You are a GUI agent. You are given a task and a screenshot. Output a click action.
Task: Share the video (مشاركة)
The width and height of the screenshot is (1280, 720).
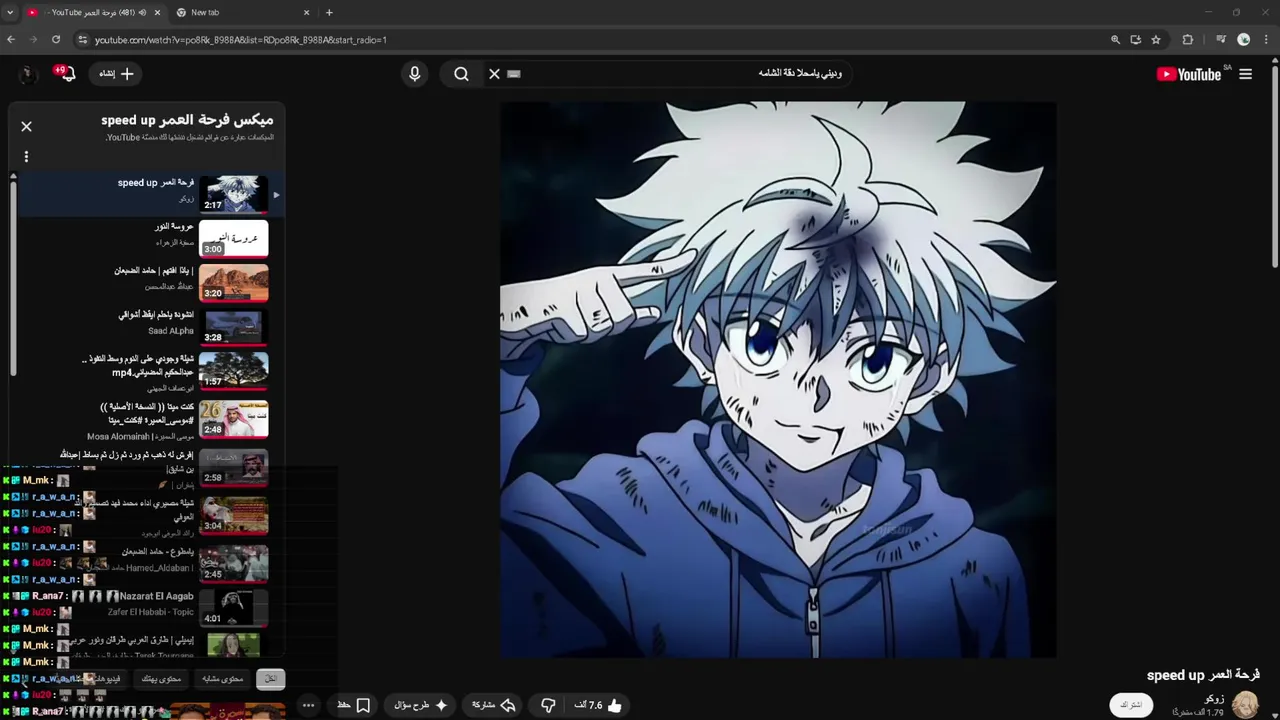pos(493,705)
